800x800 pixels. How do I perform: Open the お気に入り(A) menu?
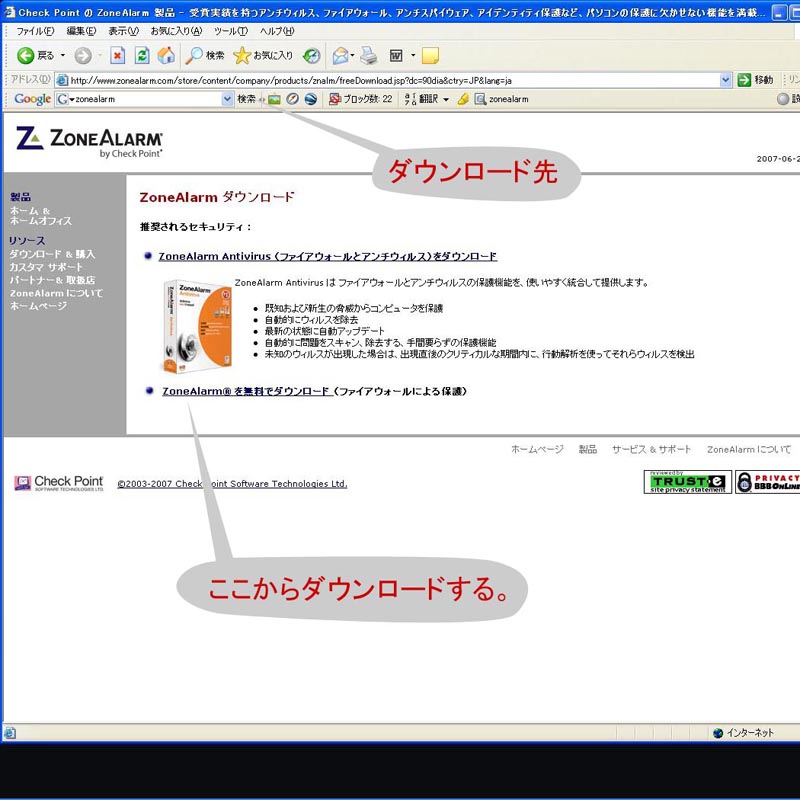point(177,31)
